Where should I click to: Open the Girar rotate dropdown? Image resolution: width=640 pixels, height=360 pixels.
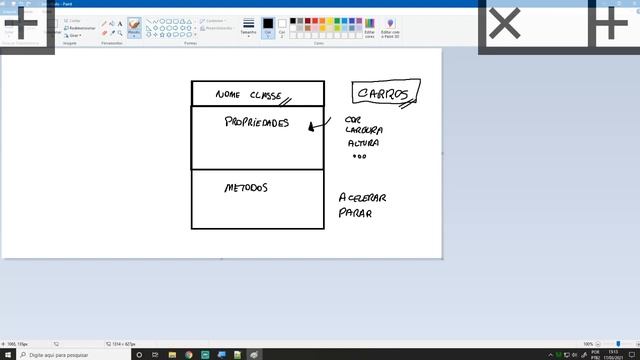73,36
